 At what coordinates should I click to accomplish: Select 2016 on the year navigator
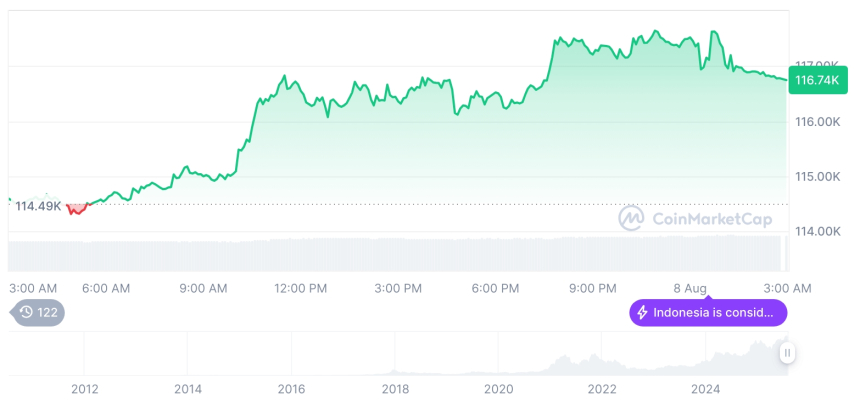coord(291,388)
